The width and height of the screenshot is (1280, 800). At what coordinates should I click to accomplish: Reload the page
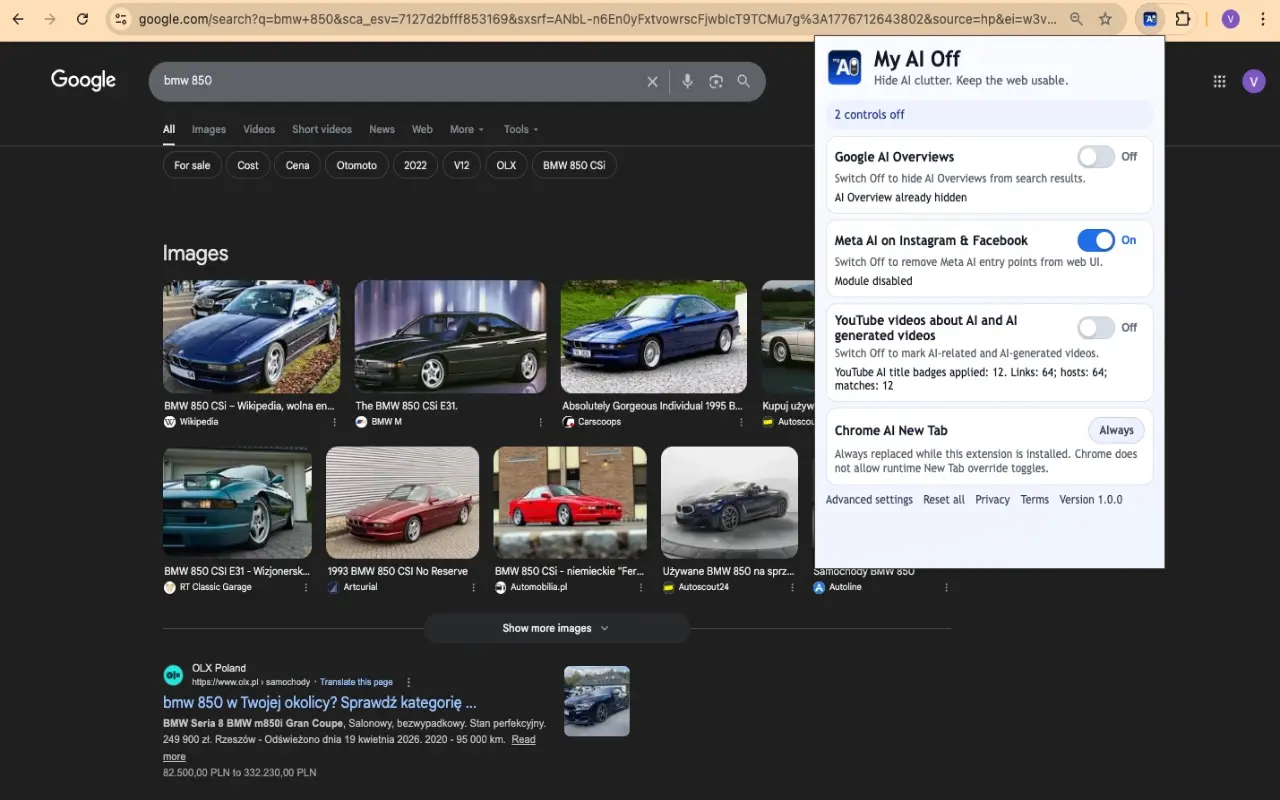[x=82, y=19]
